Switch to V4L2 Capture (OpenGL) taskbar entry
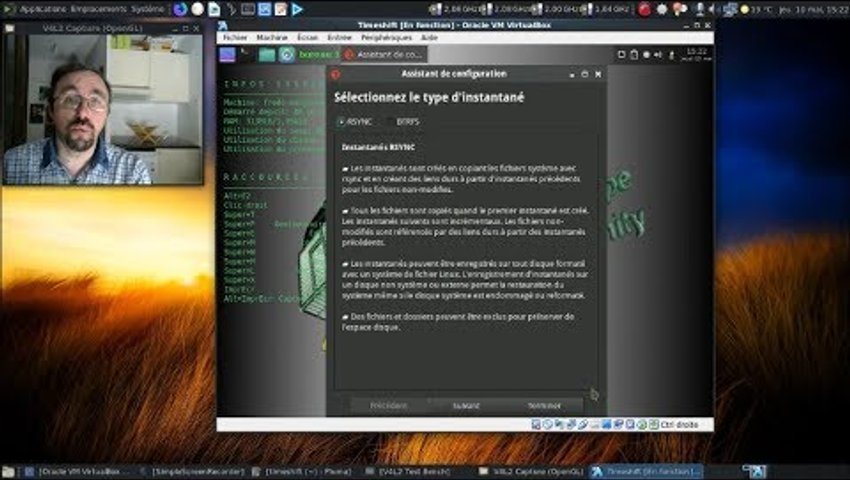The width and height of the screenshot is (850, 480). pyautogui.click(x=532, y=471)
